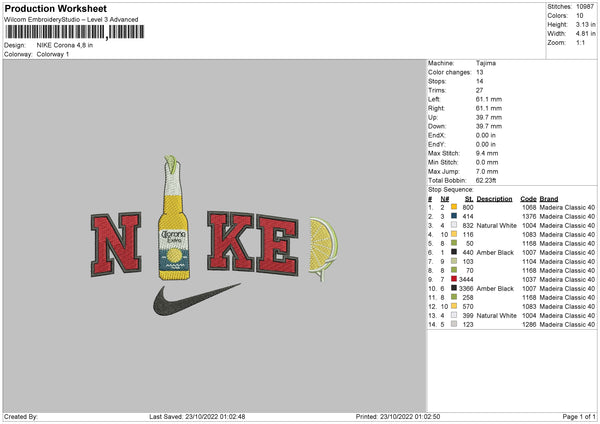Click code '1286' in stop row 14

click(x=530, y=325)
